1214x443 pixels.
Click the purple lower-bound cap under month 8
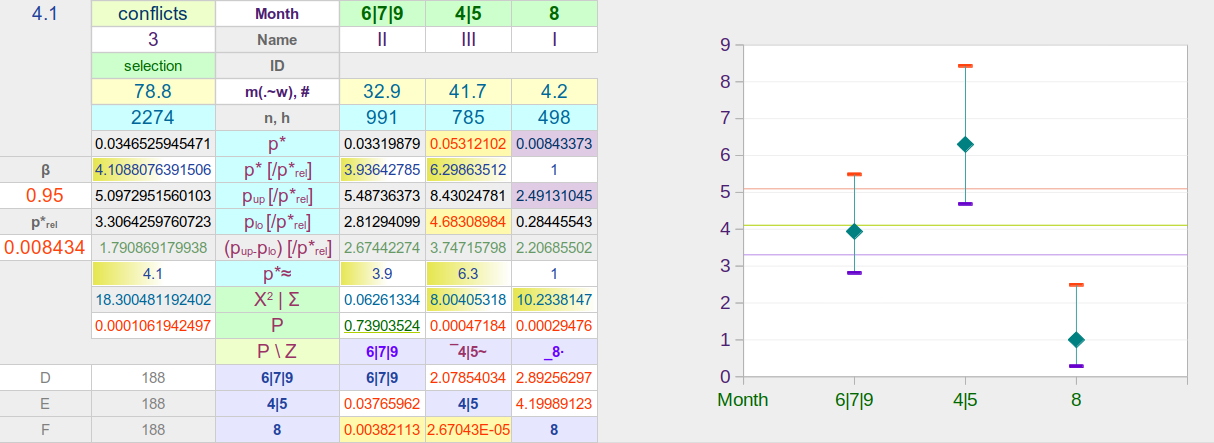(1076, 366)
